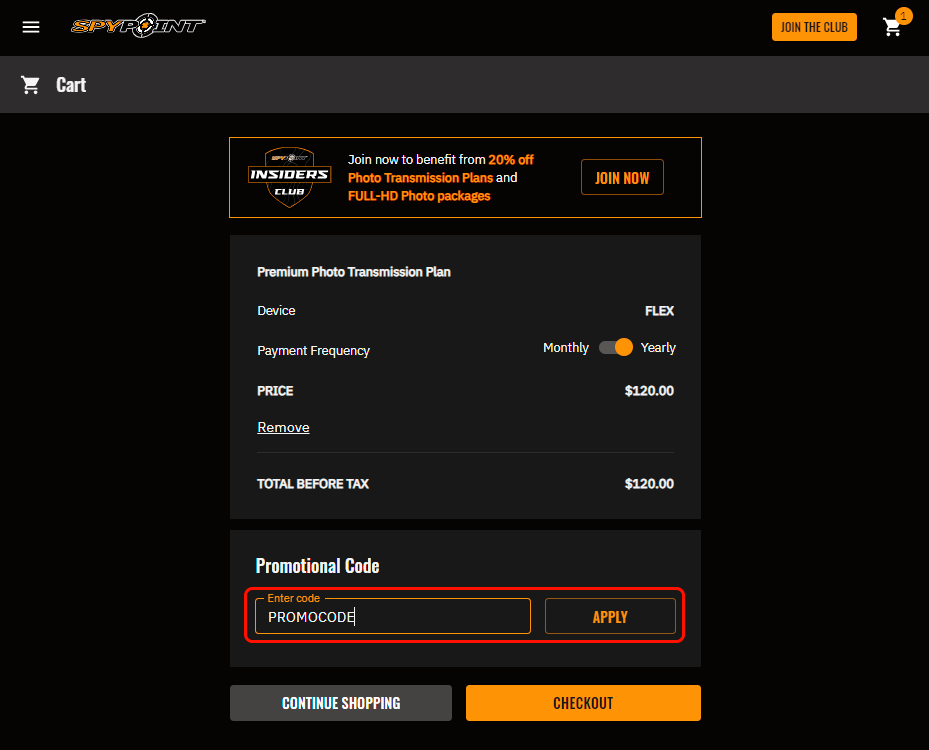This screenshot has height=750, width=929.
Task: Proceed to Checkout
Action: (x=583, y=703)
